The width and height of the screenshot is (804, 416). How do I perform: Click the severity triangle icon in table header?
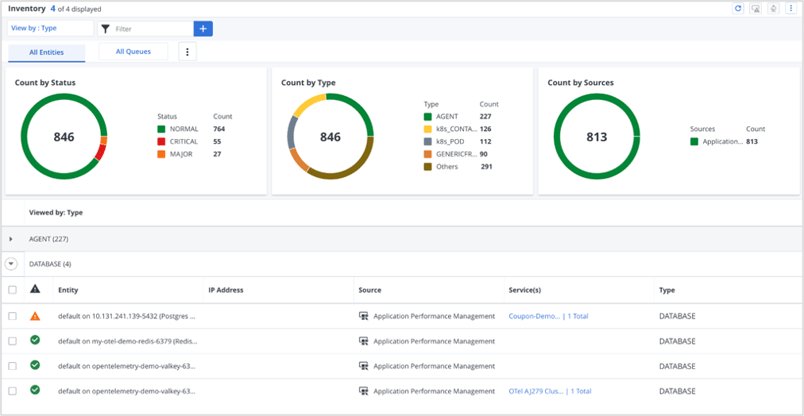35,290
